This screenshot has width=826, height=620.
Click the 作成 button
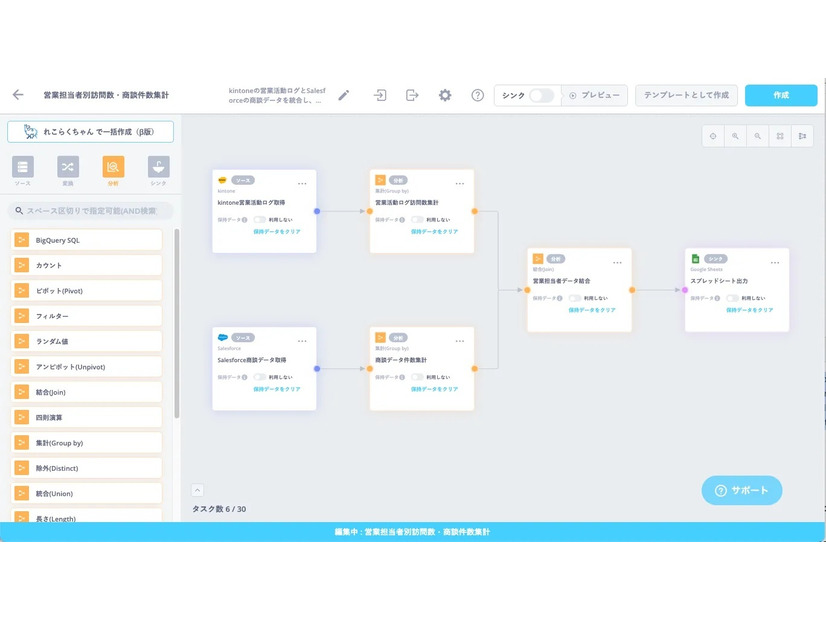click(780, 95)
